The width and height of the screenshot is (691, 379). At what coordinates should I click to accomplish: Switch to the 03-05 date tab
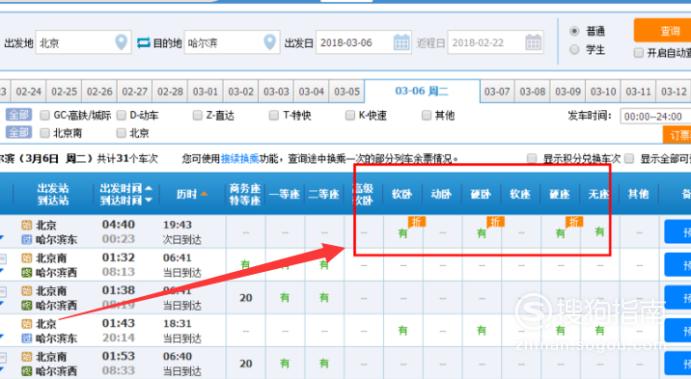click(347, 92)
